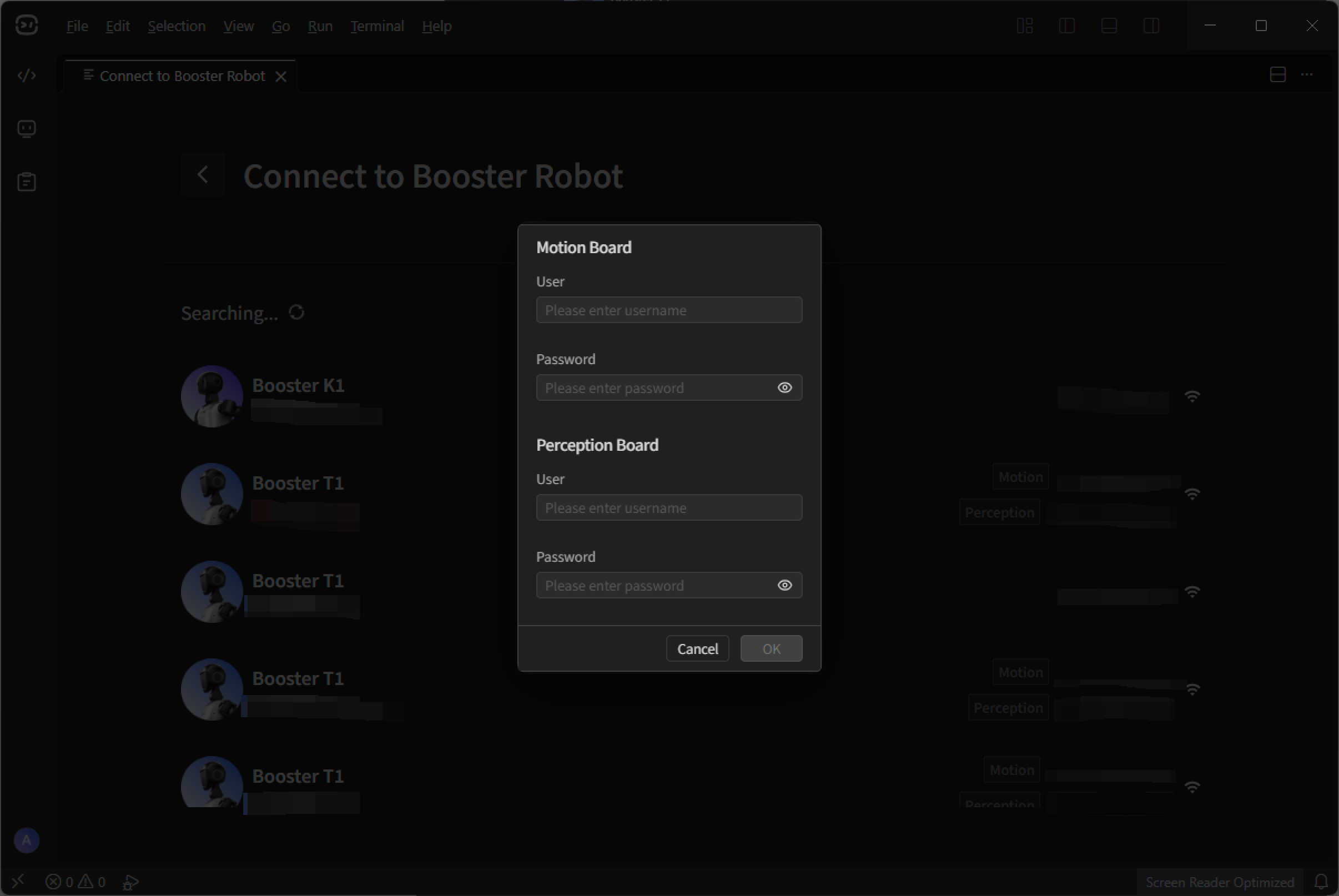1339x896 pixels.
Task: Toggle bottom panel layout icon
Action: [x=1109, y=26]
